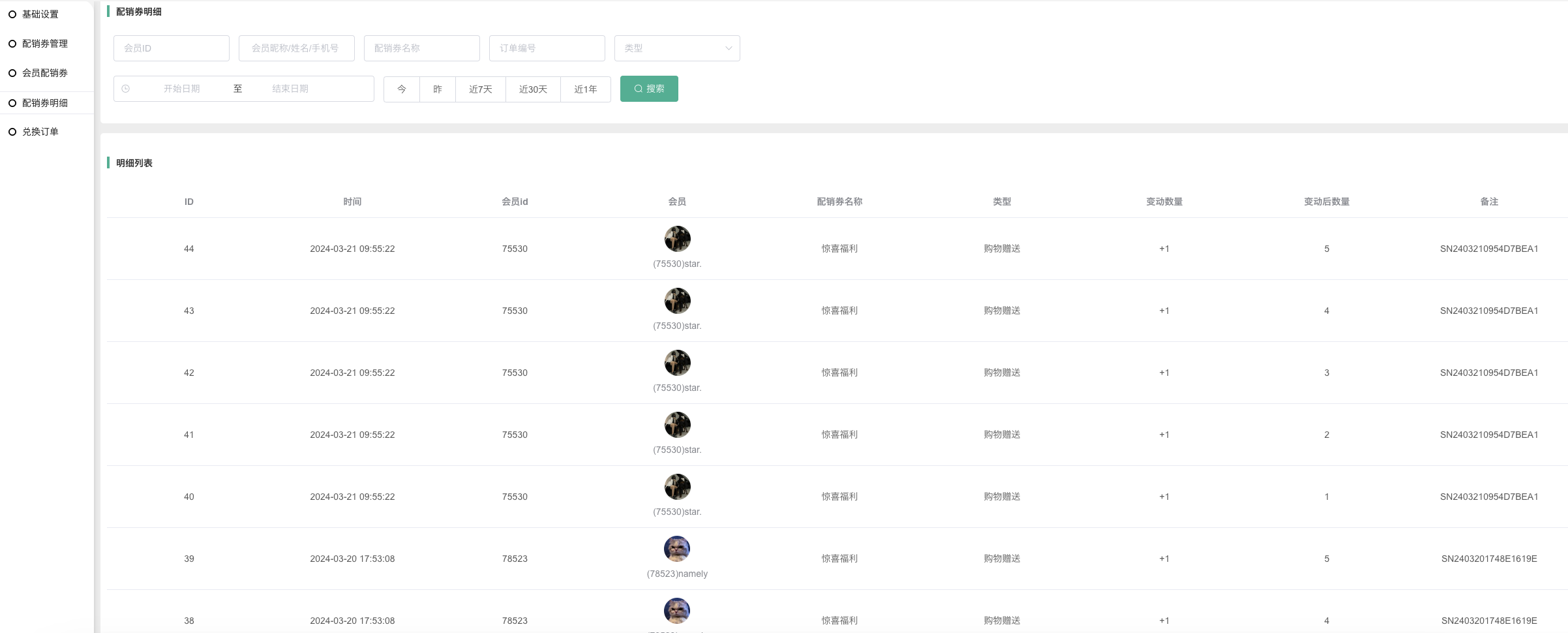Select the 近30天 date range button

(x=533, y=89)
